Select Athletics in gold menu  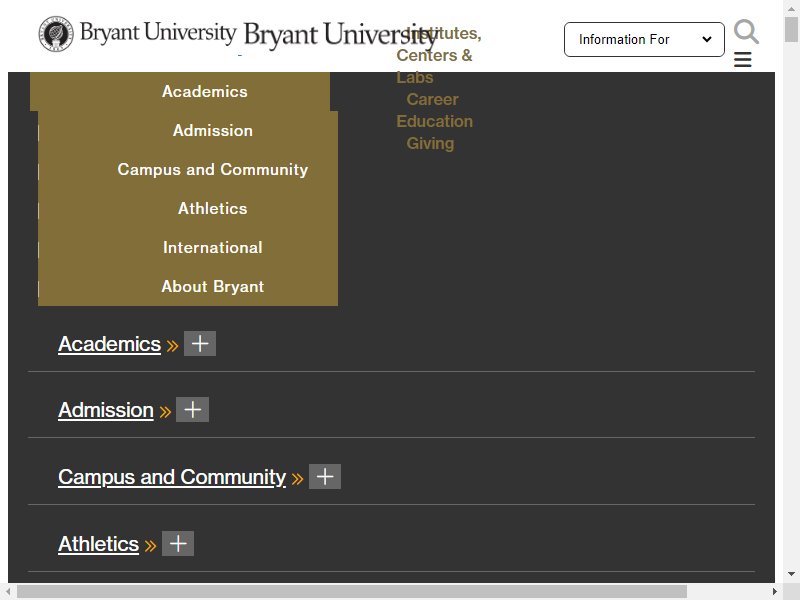pos(213,209)
